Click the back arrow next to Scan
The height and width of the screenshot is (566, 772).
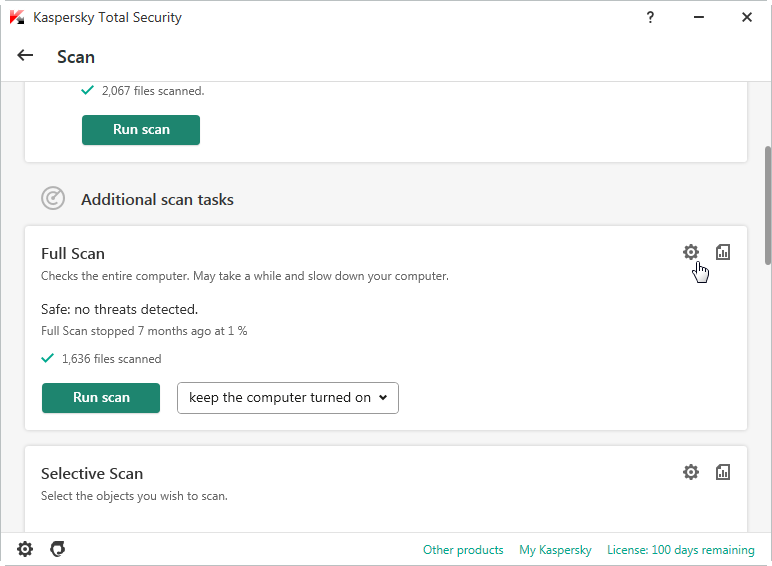[26, 56]
